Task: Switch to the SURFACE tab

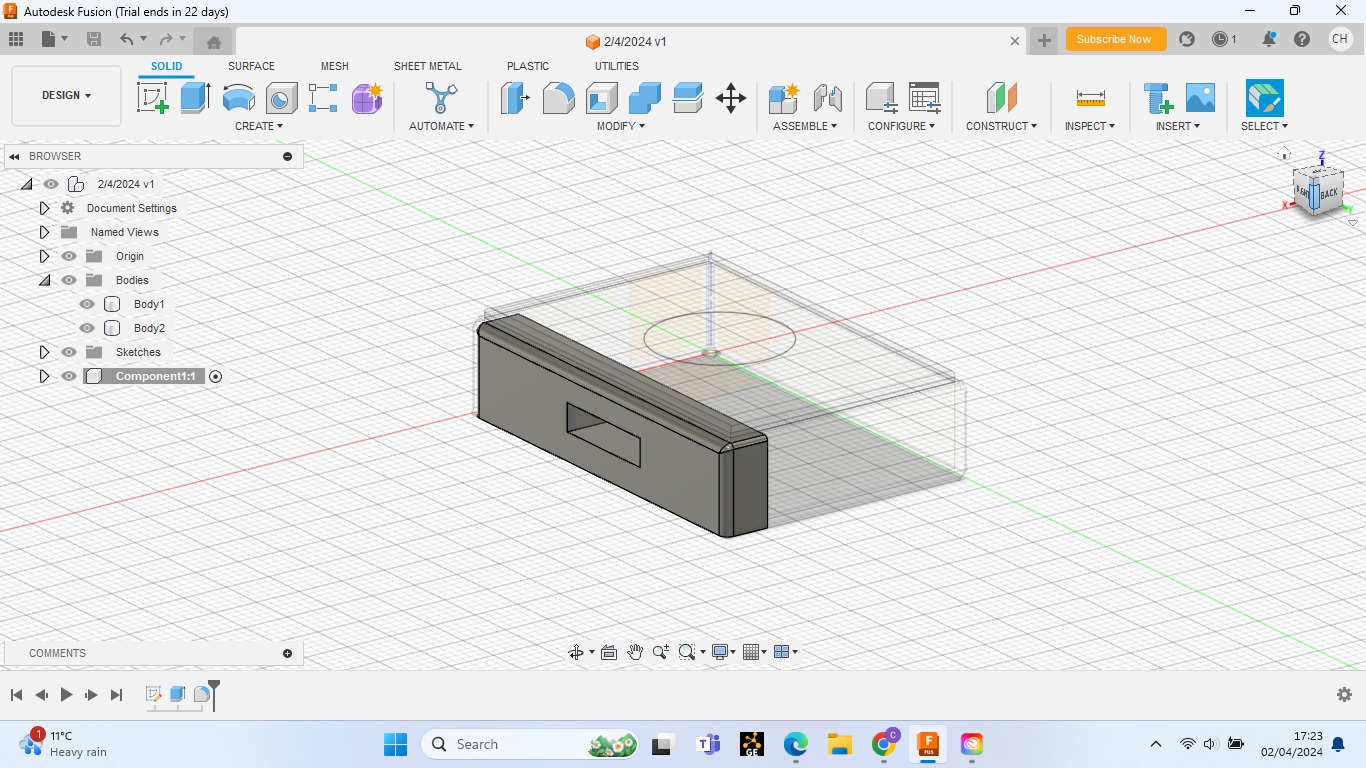Action: 251,66
